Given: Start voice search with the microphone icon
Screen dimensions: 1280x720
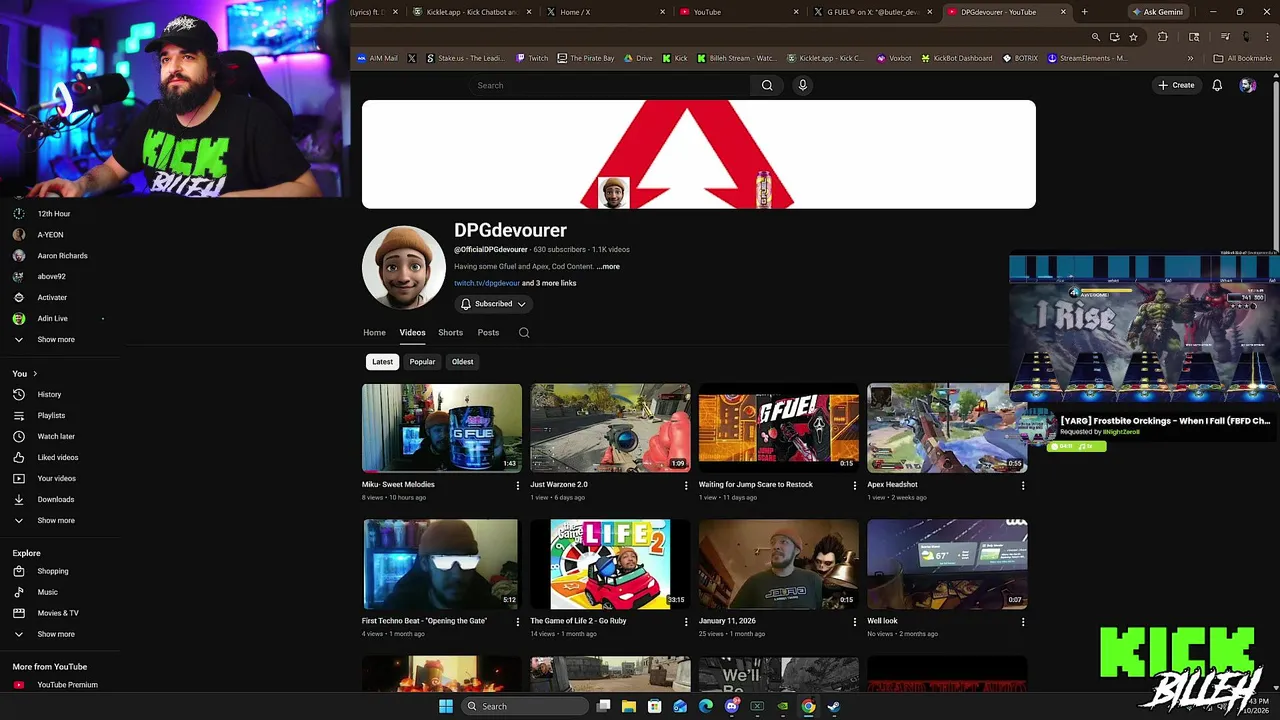Looking at the screenshot, I should coord(802,85).
